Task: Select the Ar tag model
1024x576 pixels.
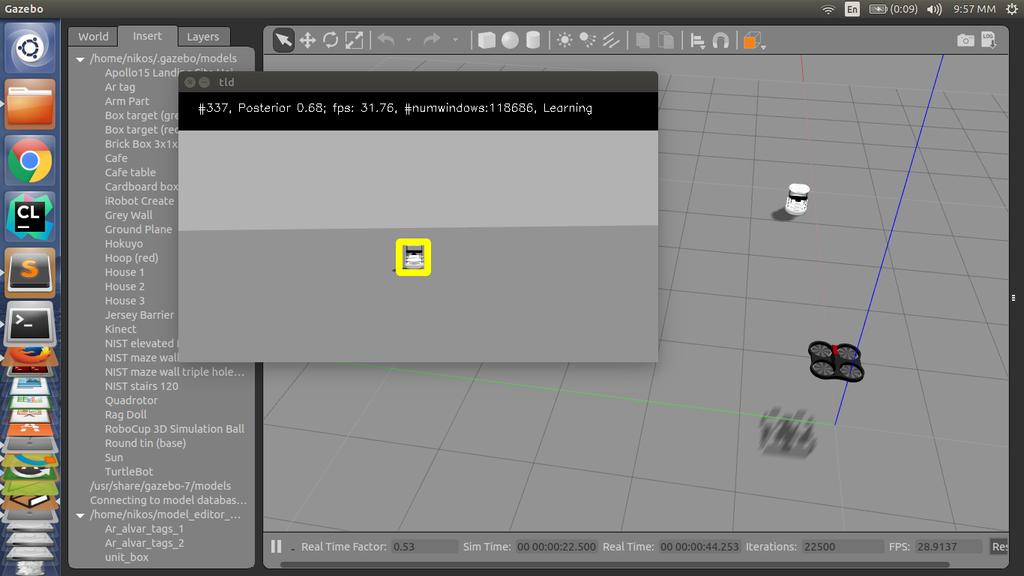Action: [120, 87]
